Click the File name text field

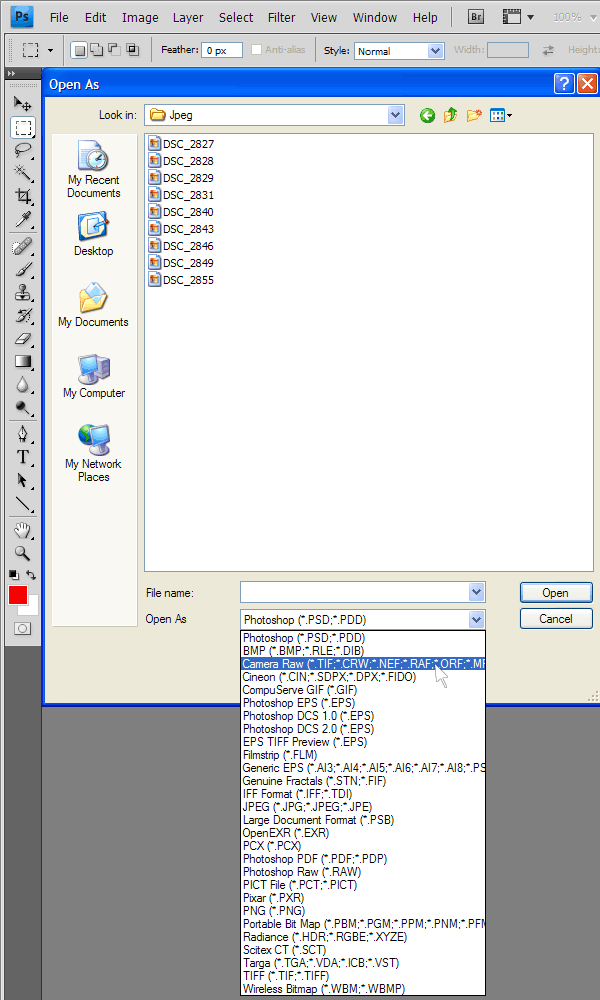coord(355,592)
